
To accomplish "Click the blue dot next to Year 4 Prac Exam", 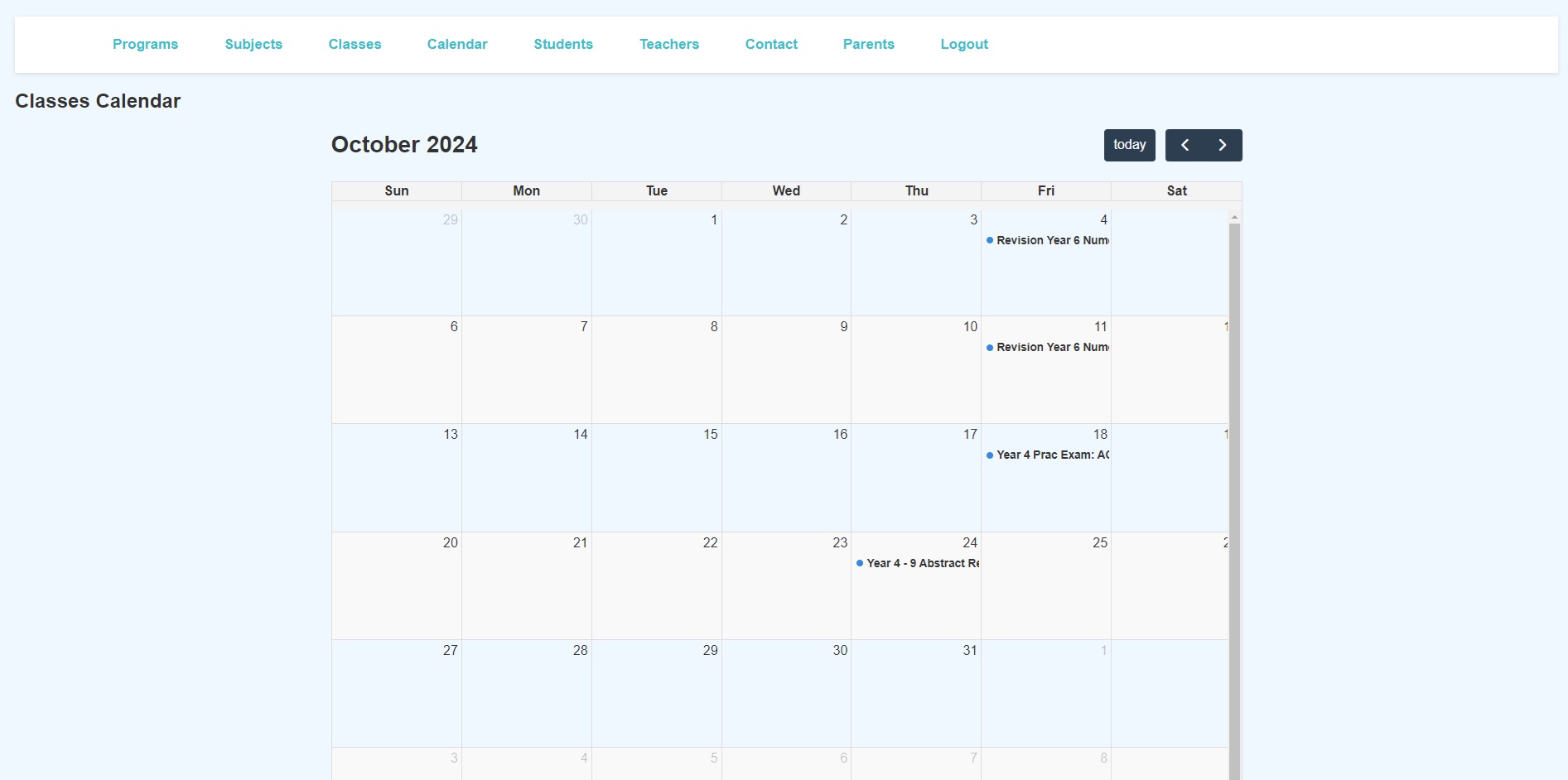I will tap(989, 455).
